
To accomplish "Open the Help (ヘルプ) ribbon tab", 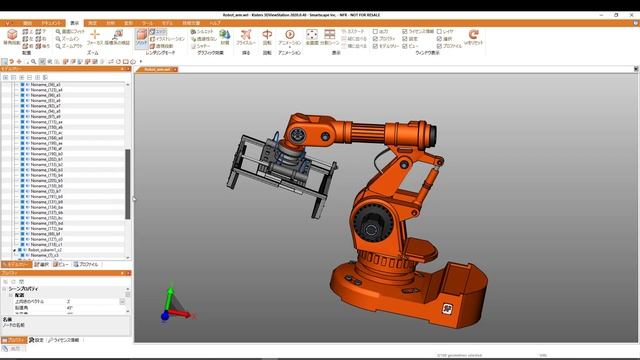I will click(x=214, y=23).
